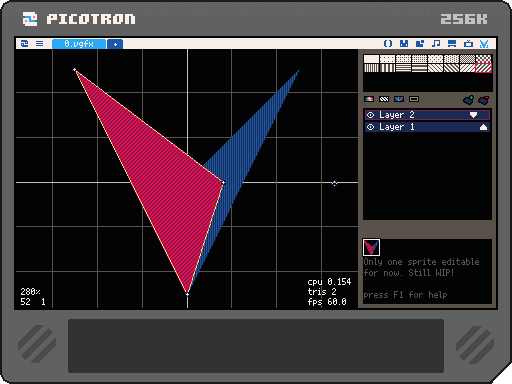Move Layer 1 up with arrow

click(483, 127)
